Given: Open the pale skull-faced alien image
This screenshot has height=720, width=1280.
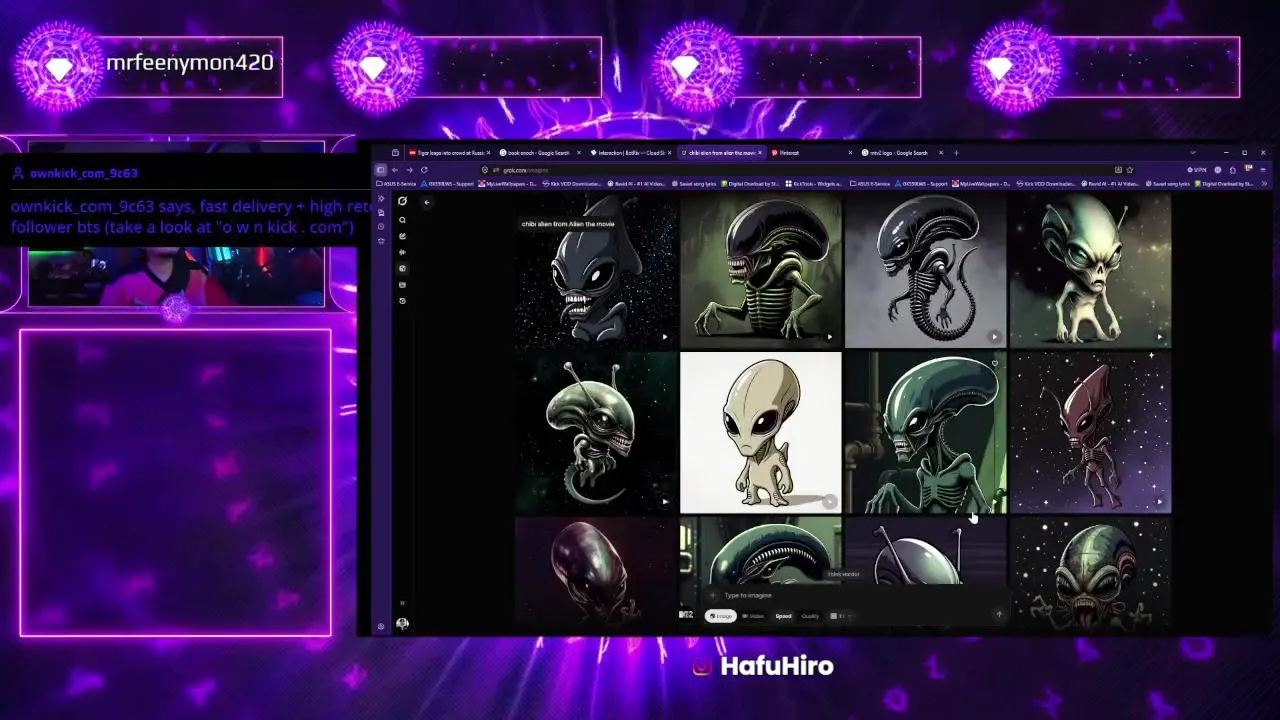Looking at the screenshot, I should (1090, 271).
